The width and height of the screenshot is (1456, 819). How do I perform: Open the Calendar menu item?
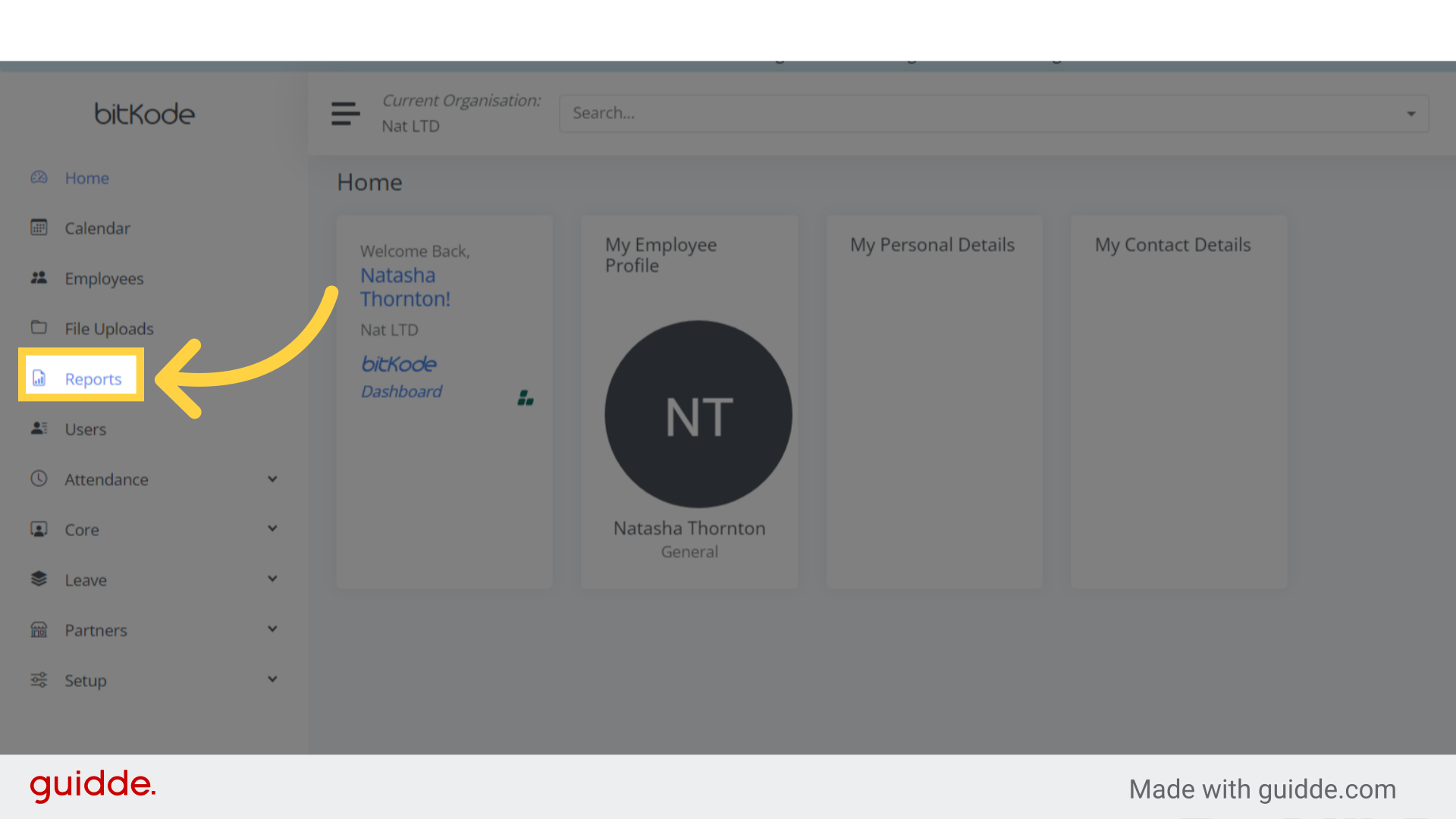click(97, 228)
